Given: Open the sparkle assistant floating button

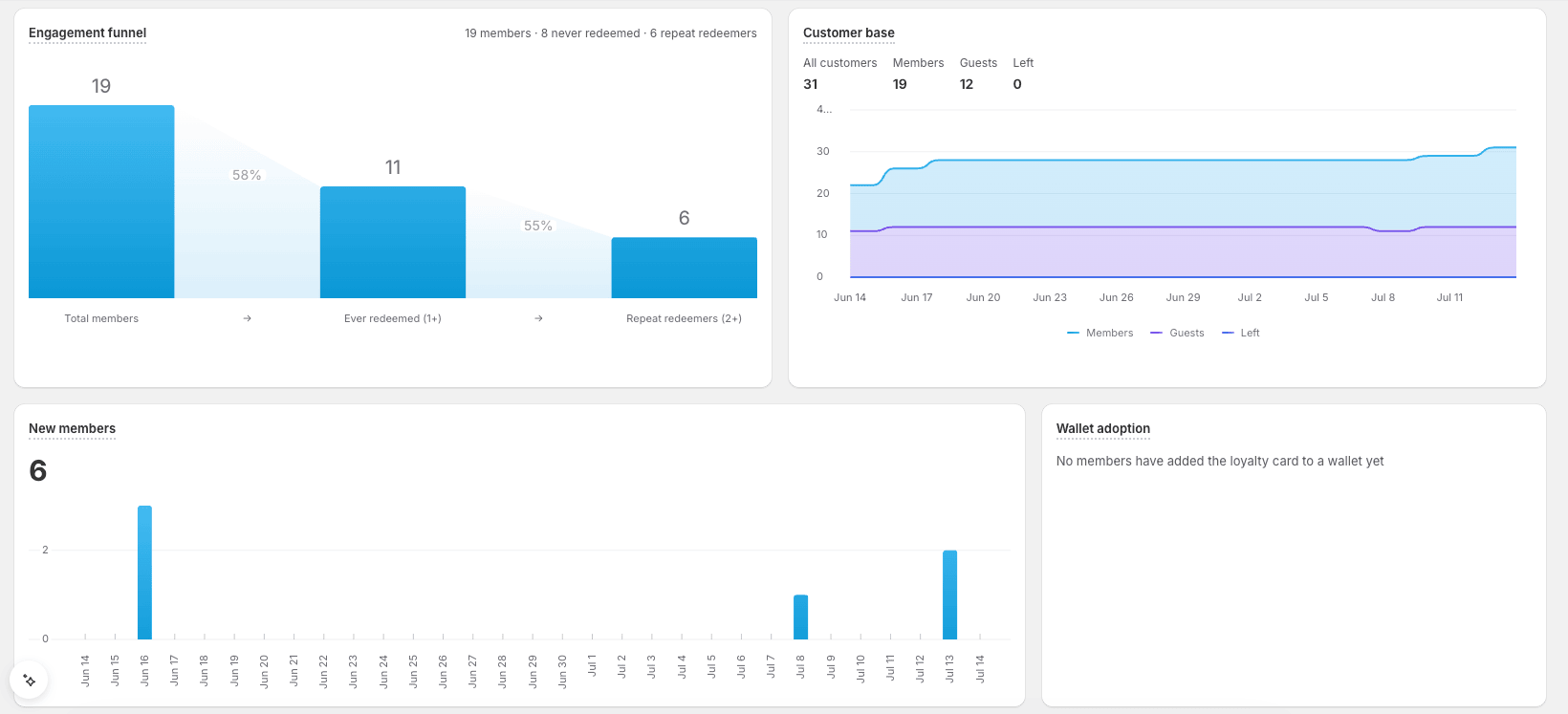Looking at the screenshot, I should (30, 681).
